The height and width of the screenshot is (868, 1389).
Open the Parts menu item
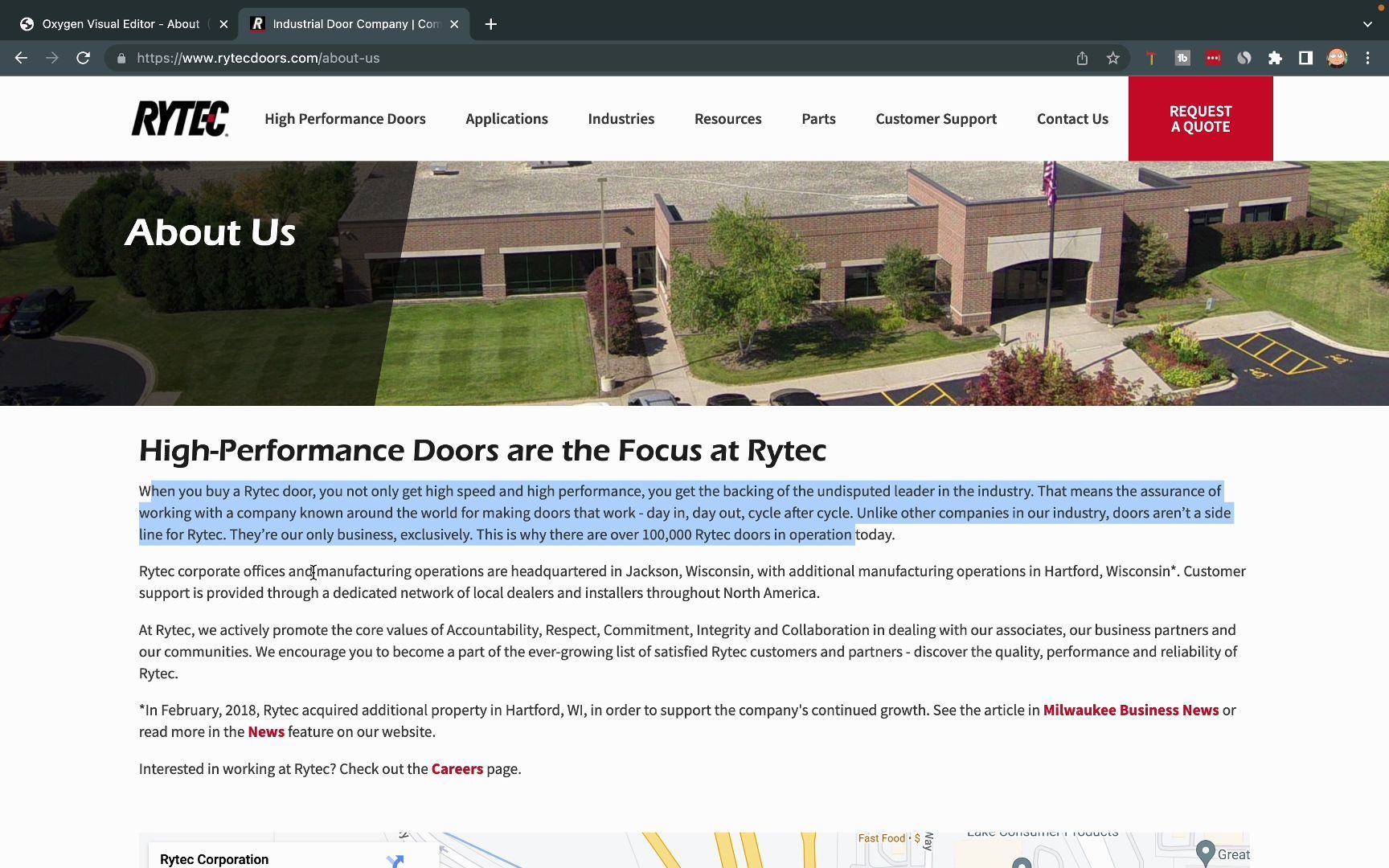[818, 119]
